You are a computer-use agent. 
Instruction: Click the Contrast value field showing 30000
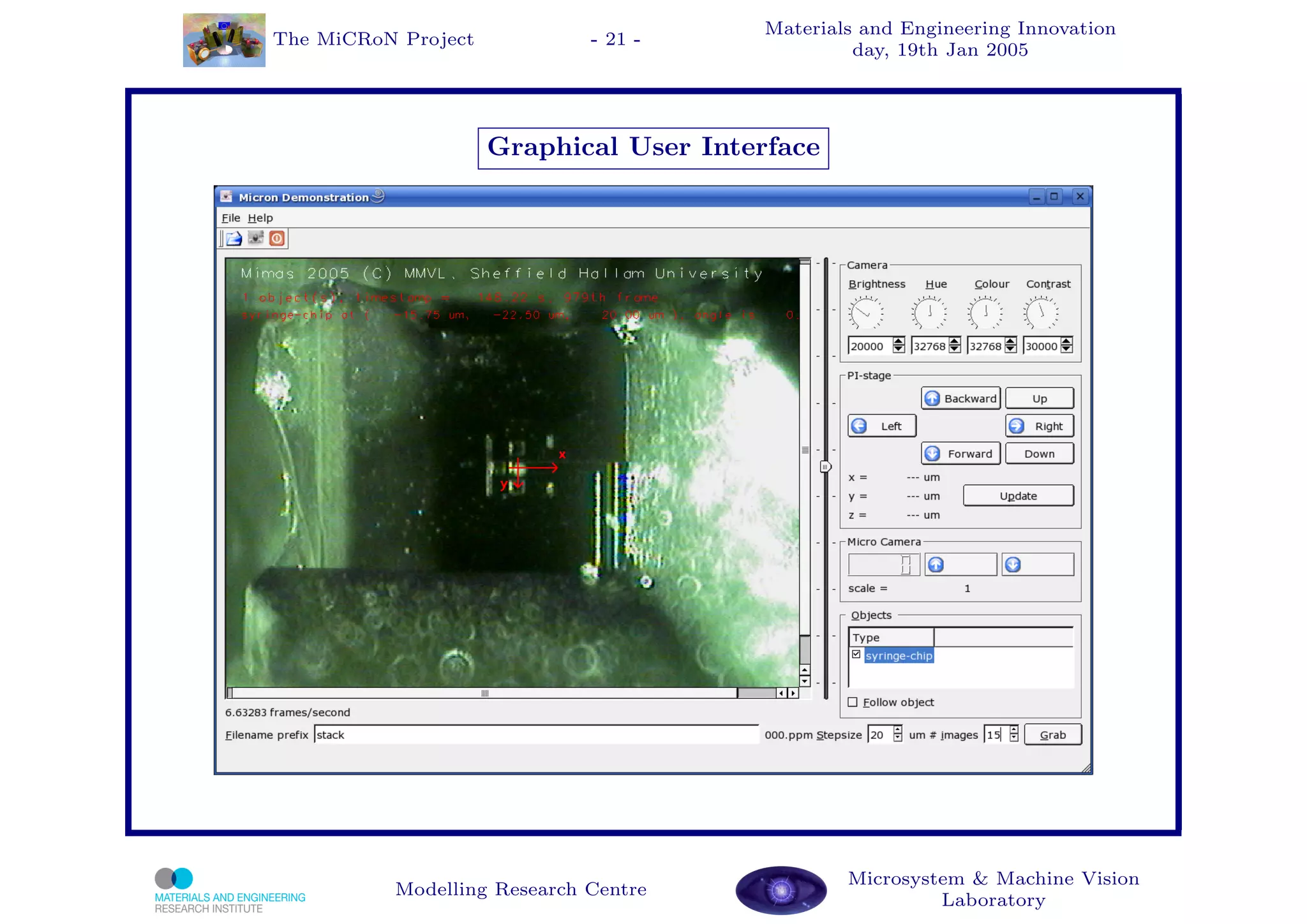point(1042,346)
